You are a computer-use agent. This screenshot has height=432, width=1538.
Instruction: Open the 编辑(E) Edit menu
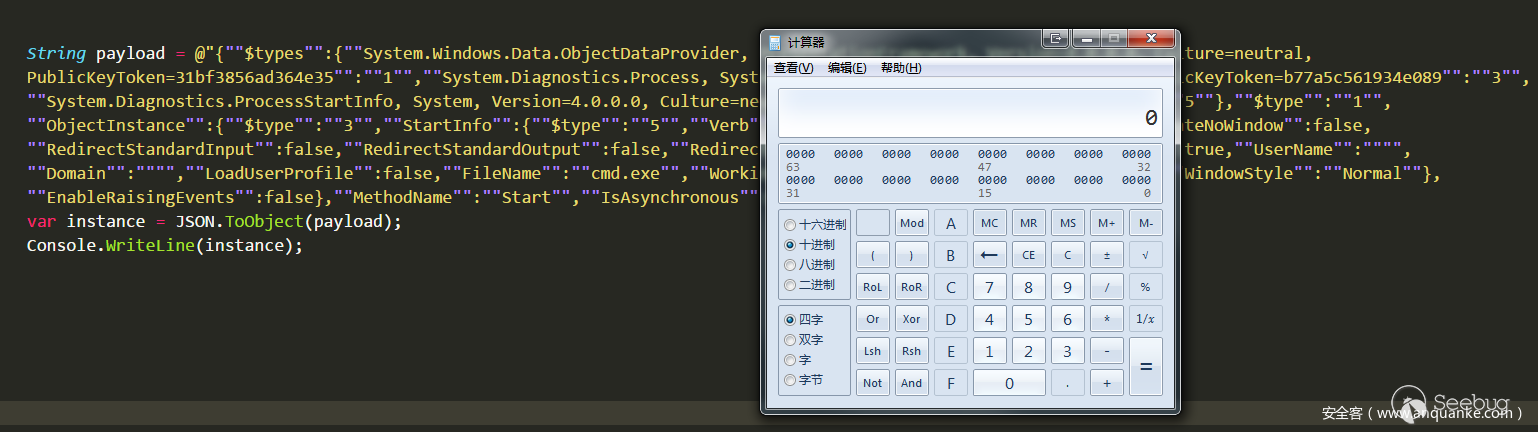tap(846, 68)
